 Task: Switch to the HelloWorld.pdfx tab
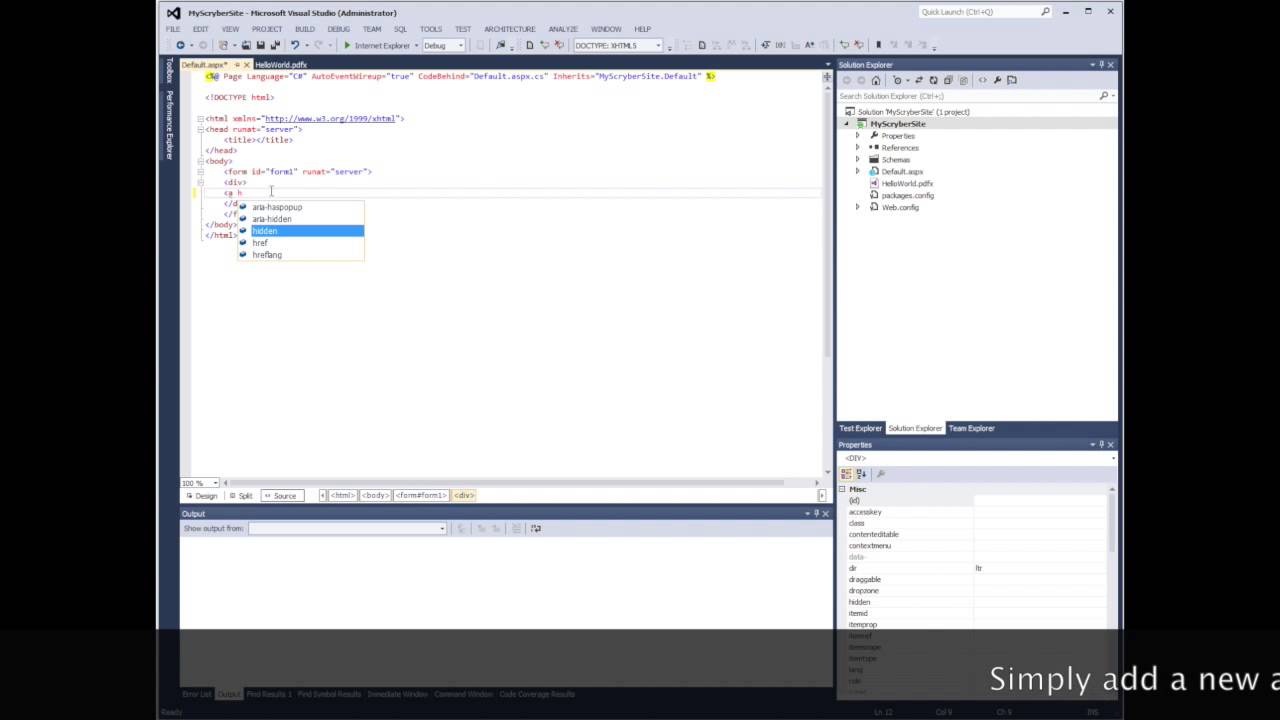tap(281, 65)
